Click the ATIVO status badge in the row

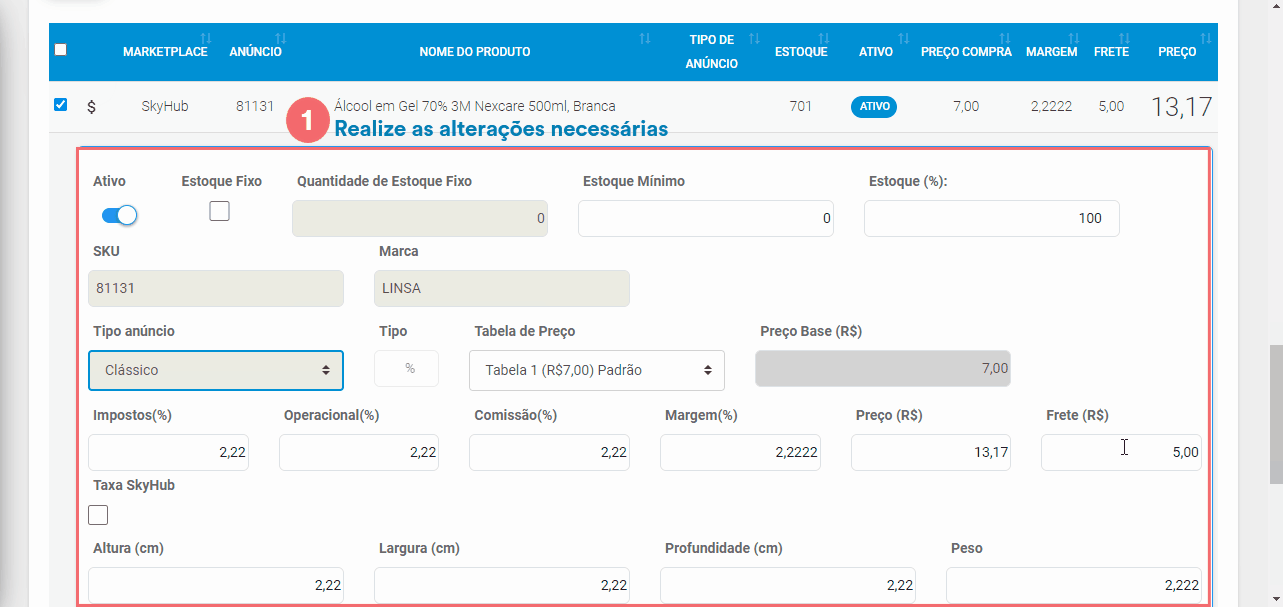[874, 107]
